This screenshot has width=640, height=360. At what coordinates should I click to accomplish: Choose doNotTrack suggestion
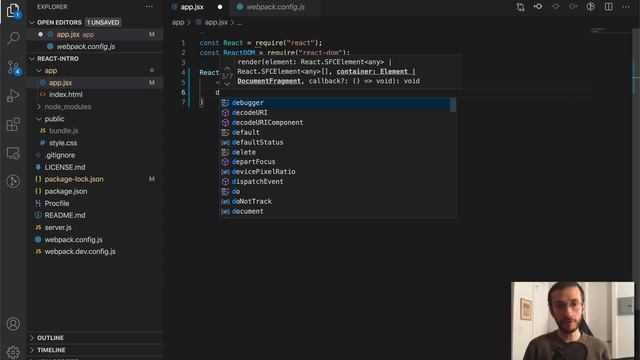[335, 201]
